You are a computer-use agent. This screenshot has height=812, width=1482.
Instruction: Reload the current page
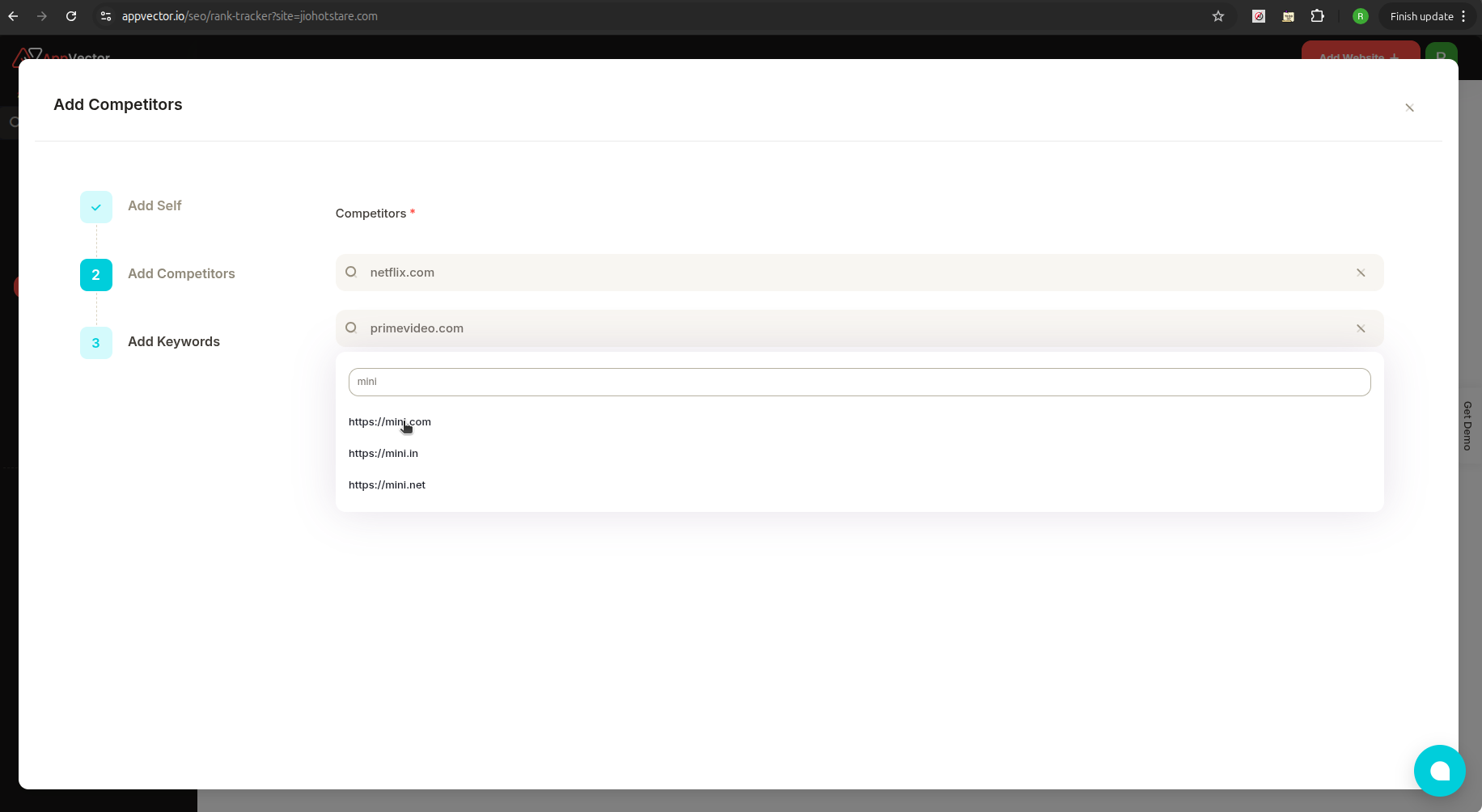click(71, 16)
